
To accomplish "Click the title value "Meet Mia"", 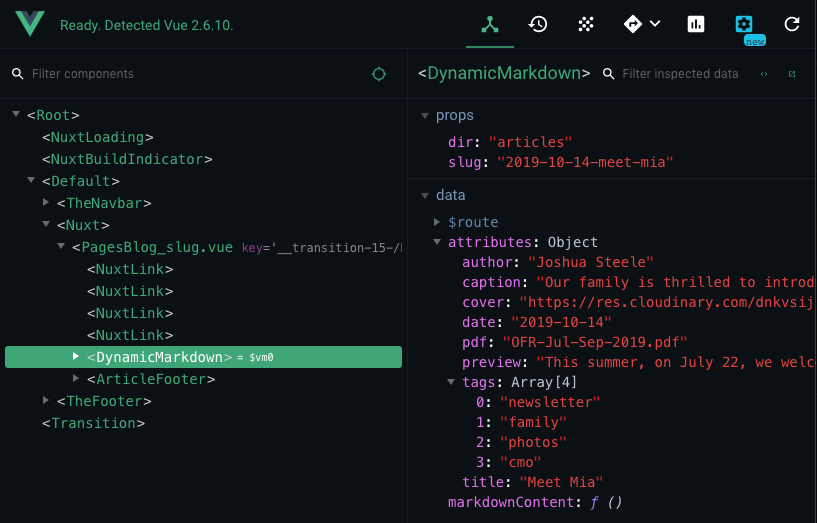I will tap(561, 482).
